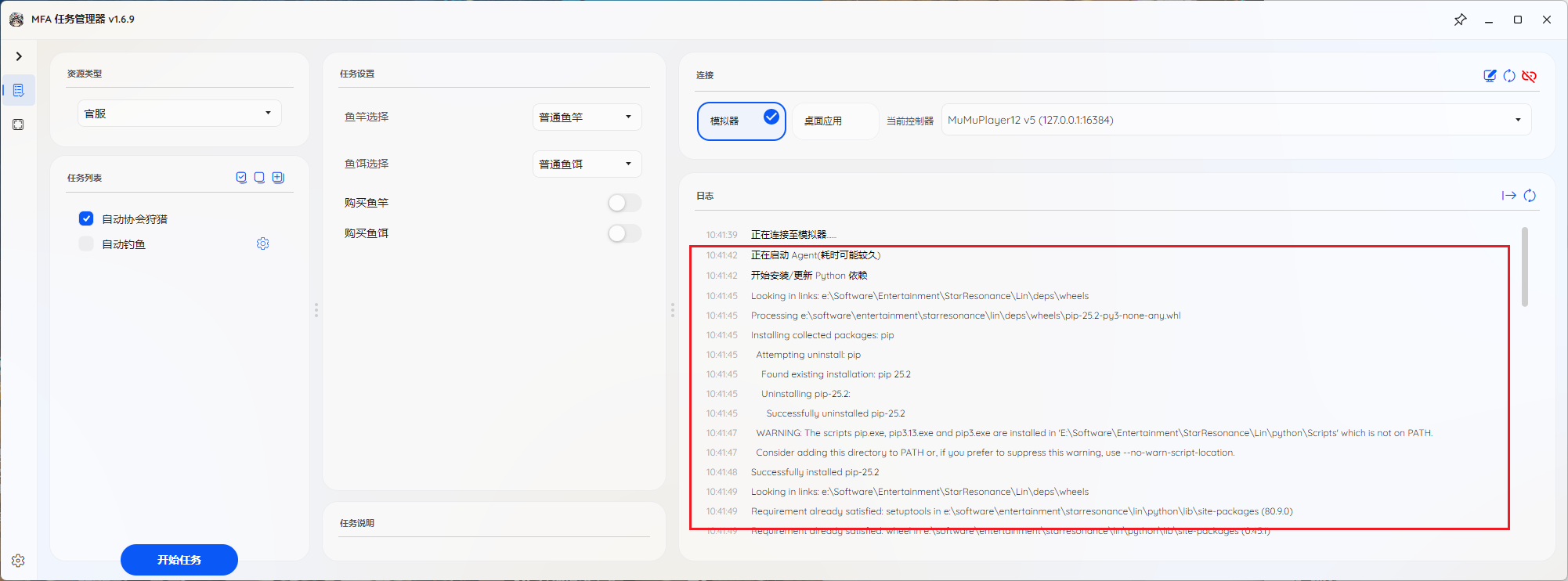Screen dimensions: 1568x581
Task: Open the second sidebar page icon
Action: (19, 125)
